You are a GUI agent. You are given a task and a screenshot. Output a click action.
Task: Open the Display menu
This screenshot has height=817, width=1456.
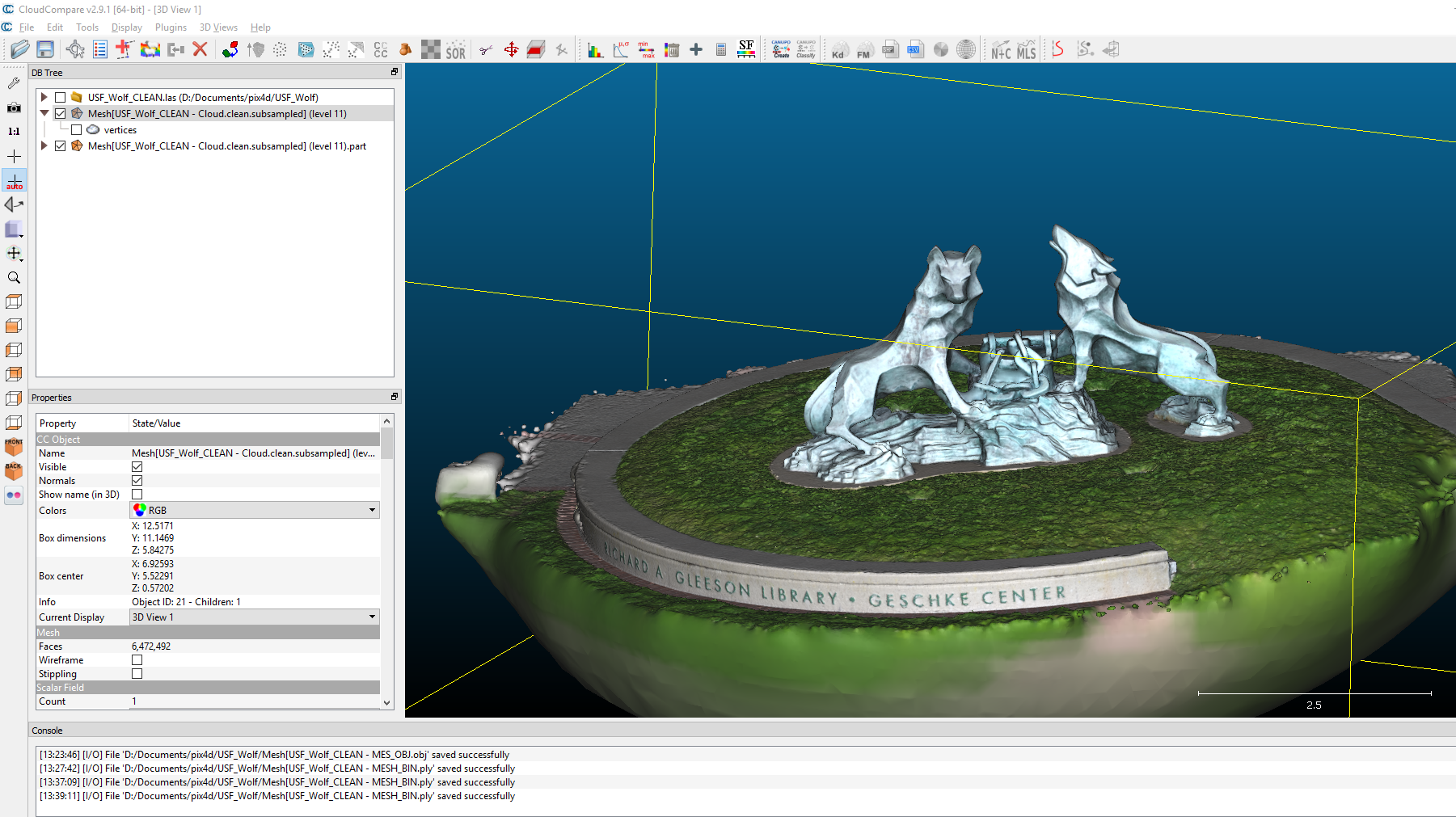[127, 27]
